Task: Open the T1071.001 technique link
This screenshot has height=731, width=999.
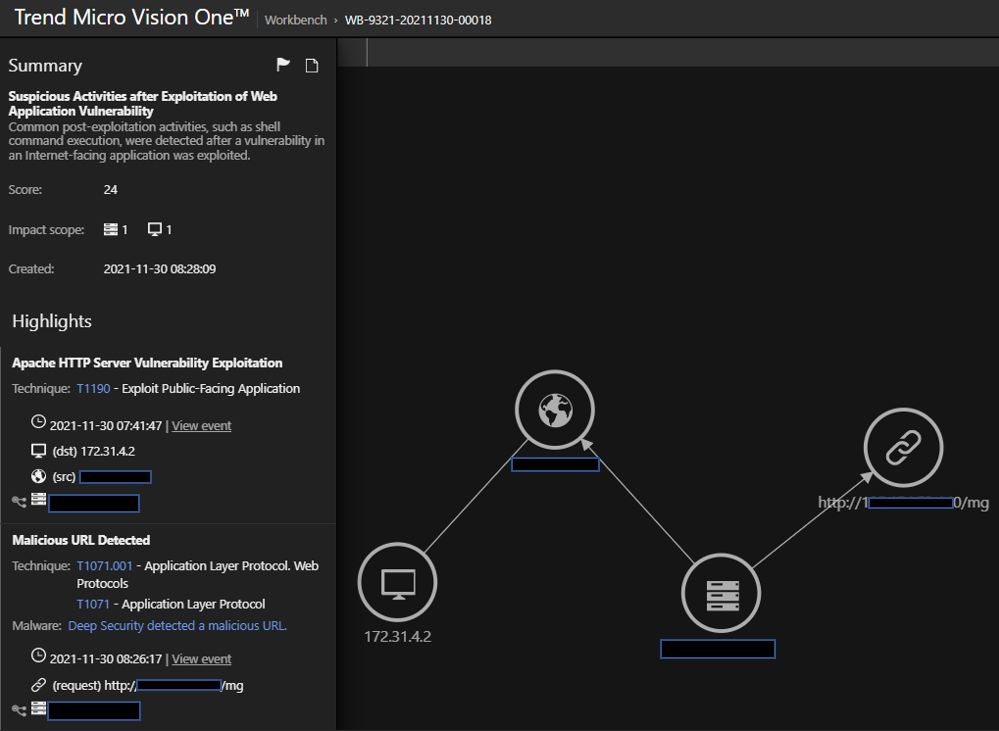Action: click(x=104, y=566)
